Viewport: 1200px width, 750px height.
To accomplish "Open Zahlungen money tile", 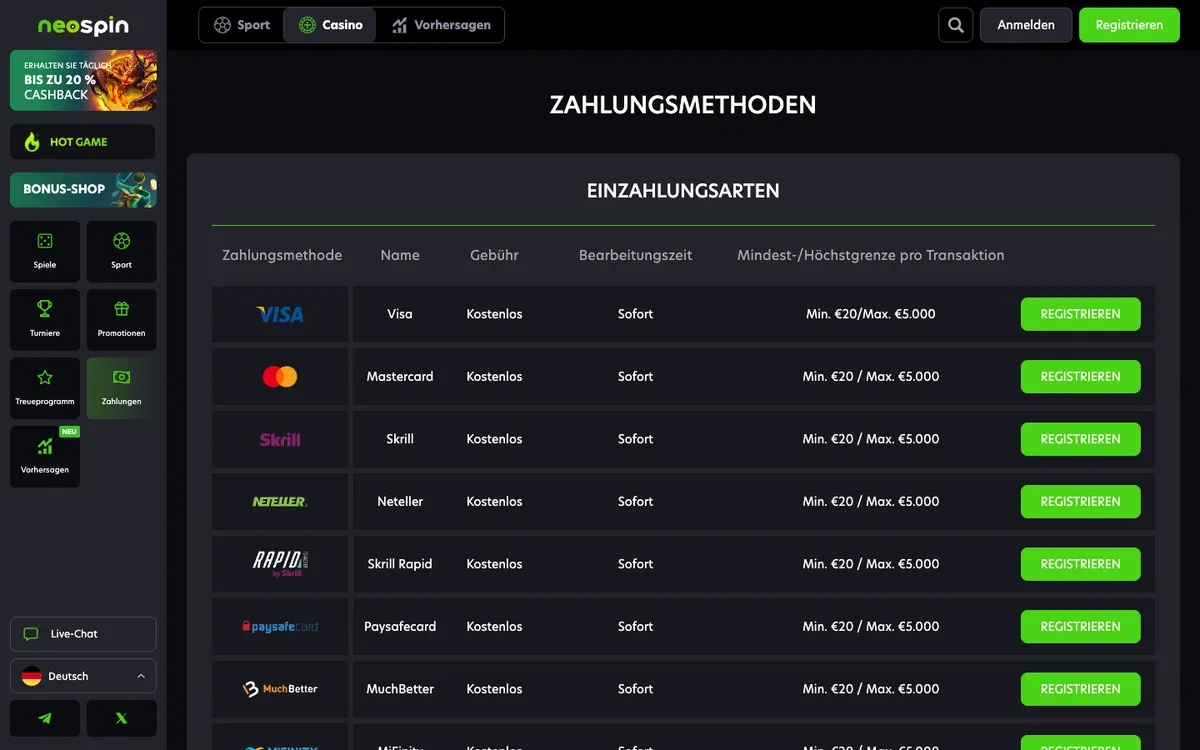I will (x=121, y=388).
